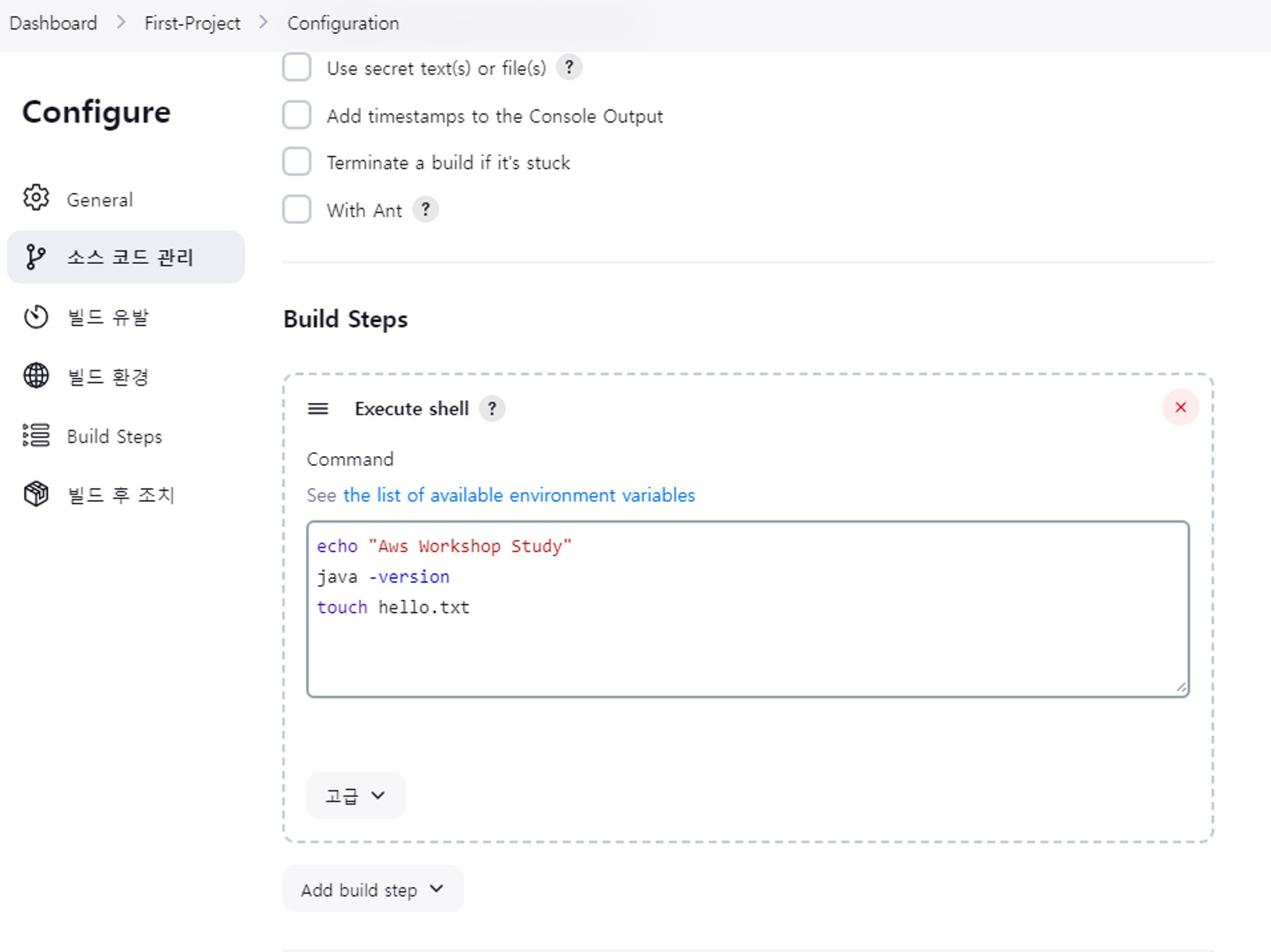Click the Execute shell drag handle icon
Image resolution: width=1271 pixels, height=952 pixels.
pyautogui.click(x=318, y=409)
